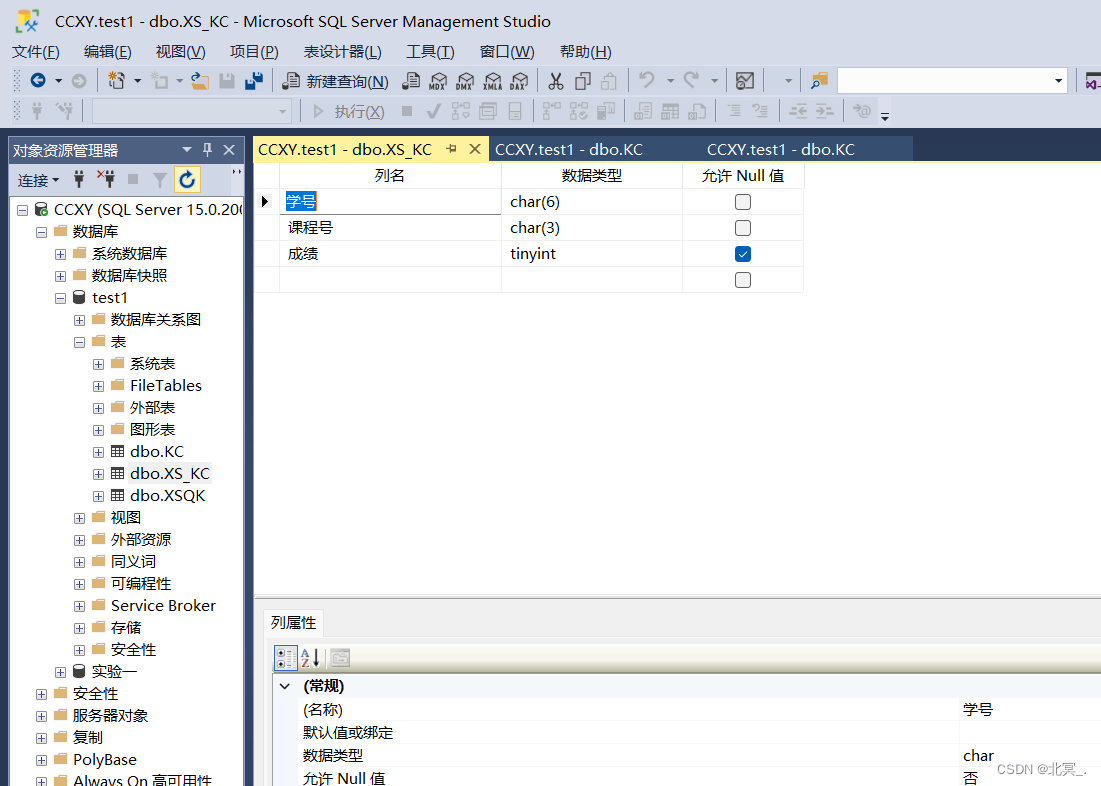Click the Cut icon on the toolbar
Viewport: 1101px width, 786px height.
pyautogui.click(x=556, y=81)
